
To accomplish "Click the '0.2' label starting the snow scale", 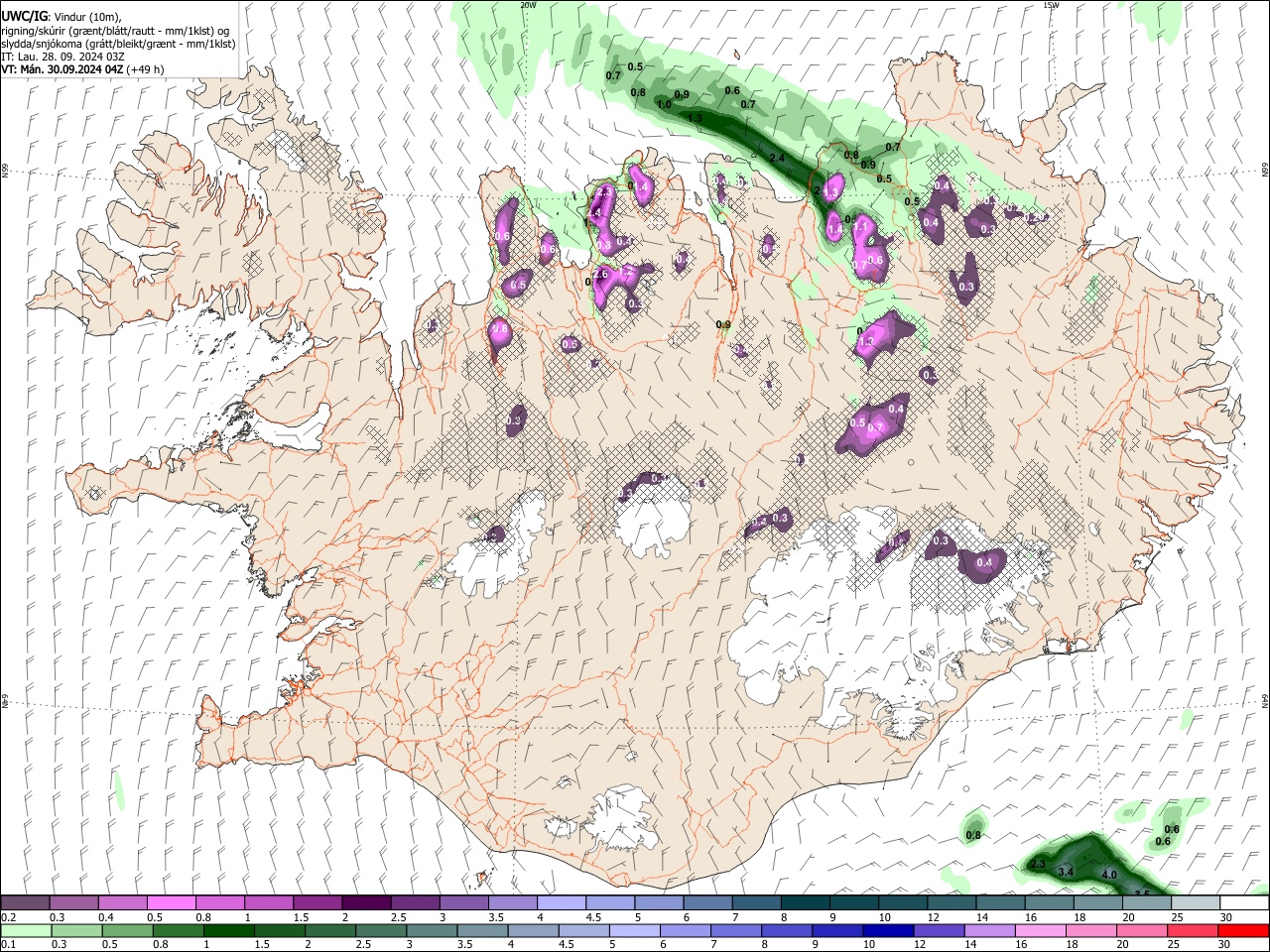I will tap(9, 917).
